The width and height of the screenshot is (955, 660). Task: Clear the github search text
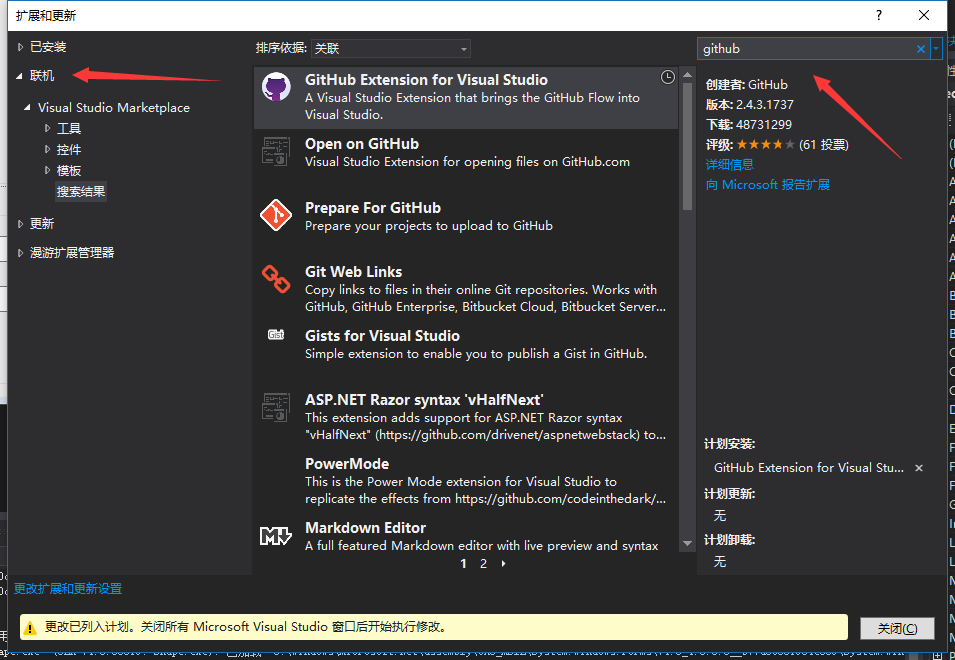[x=920, y=49]
